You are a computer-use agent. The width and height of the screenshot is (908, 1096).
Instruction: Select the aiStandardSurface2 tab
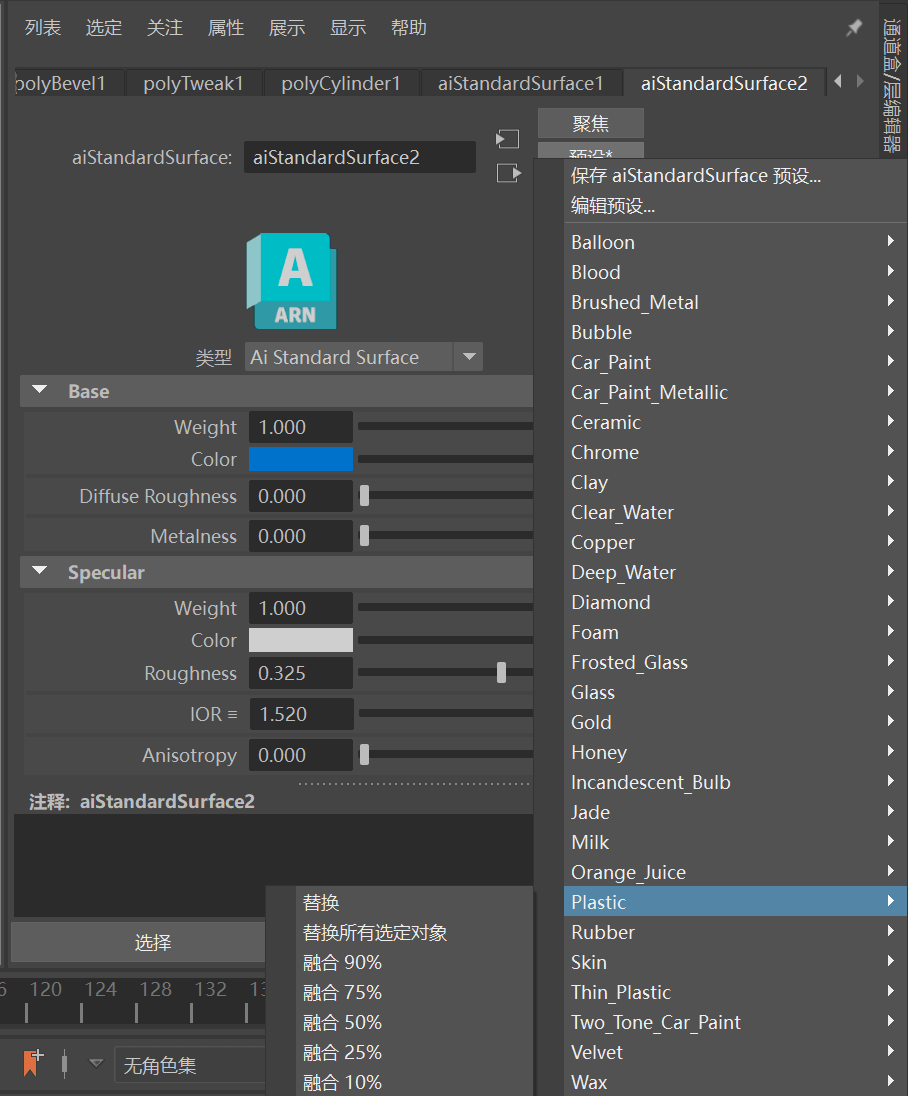coord(724,83)
